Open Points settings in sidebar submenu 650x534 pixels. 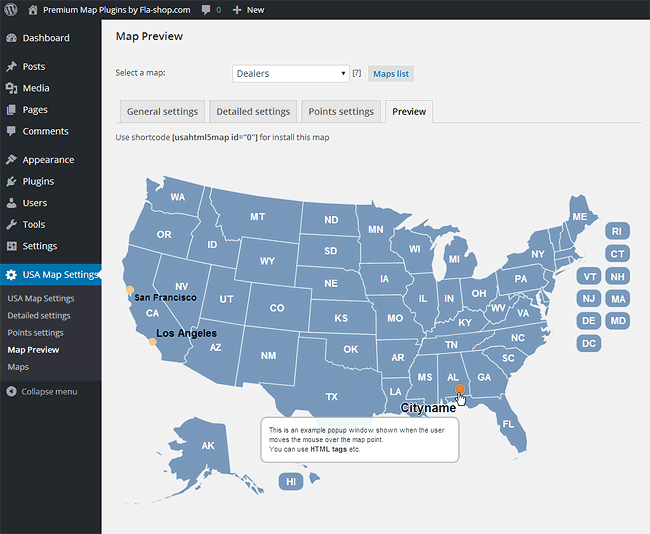(x=36, y=333)
